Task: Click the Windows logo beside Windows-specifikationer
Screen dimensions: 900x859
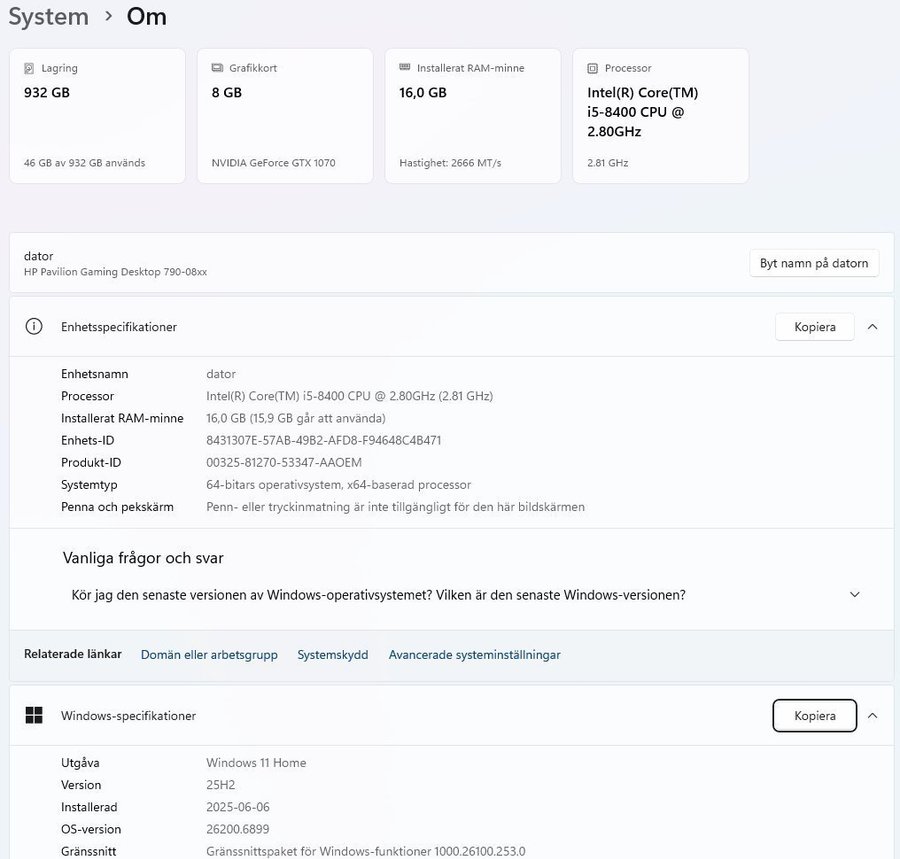Action: coord(34,715)
